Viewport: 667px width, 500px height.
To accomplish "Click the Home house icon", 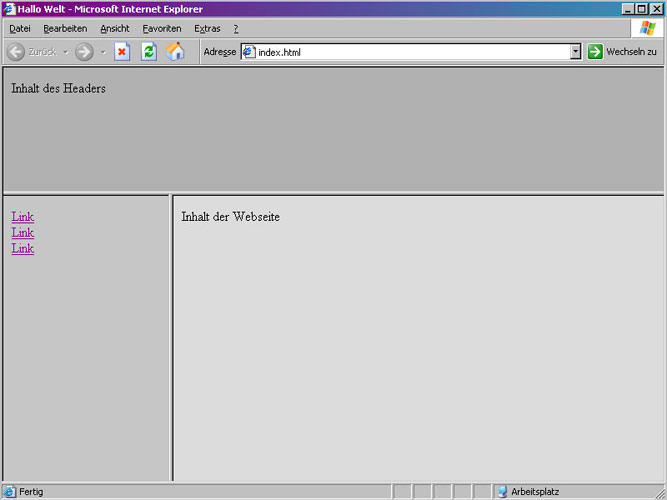I will click(175, 51).
